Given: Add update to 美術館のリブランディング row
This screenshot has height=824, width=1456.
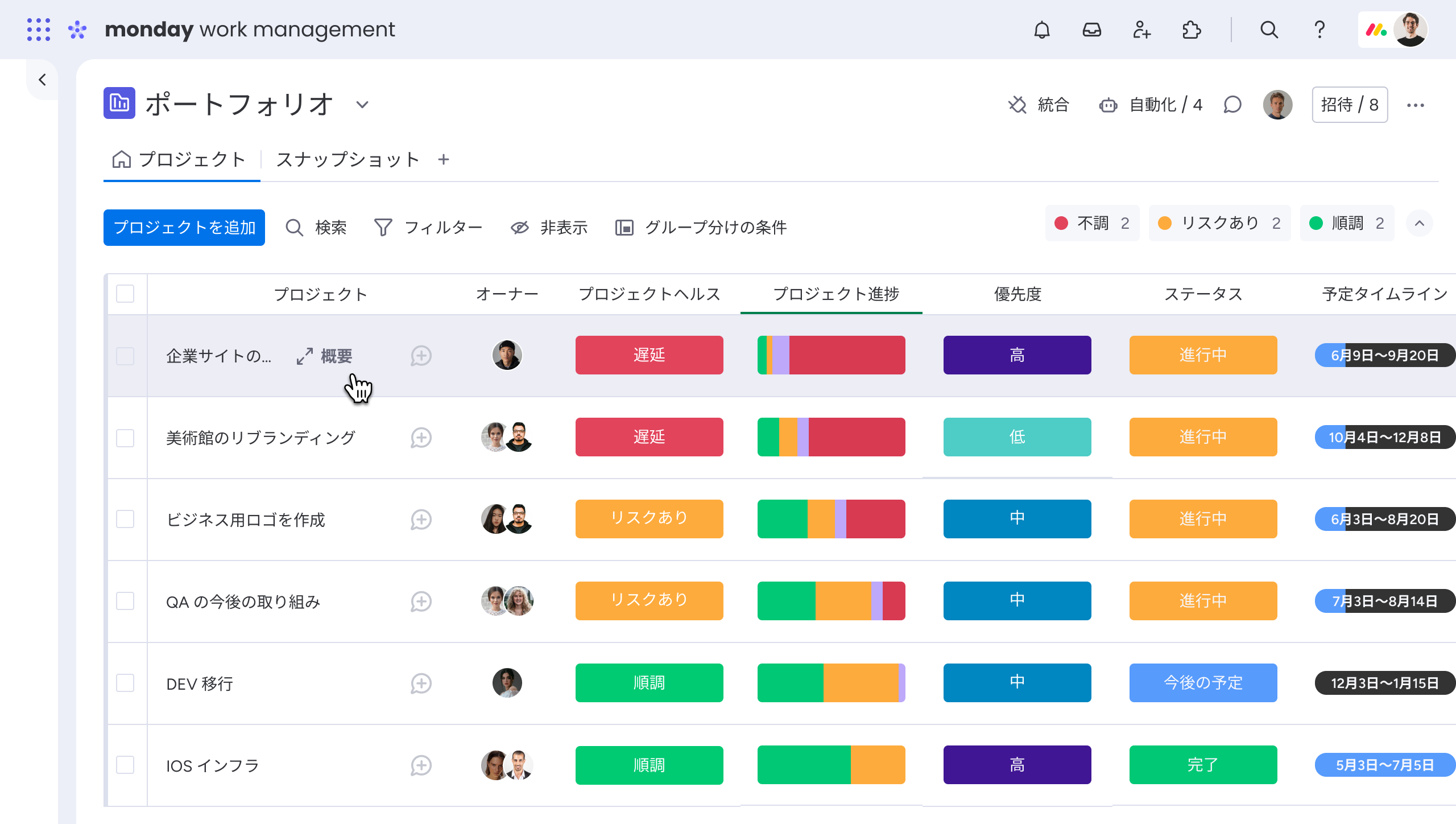Looking at the screenshot, I should tap(421, 438).
